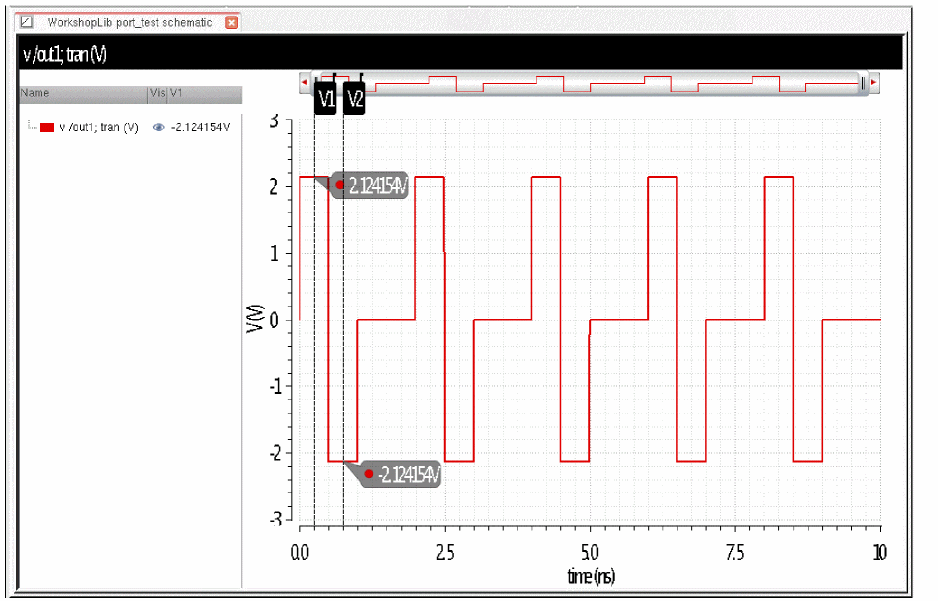The height and width of the screenshot is (601, 938).
Task: Click the 2.124154V marker annotation
Action: [371, 185]
